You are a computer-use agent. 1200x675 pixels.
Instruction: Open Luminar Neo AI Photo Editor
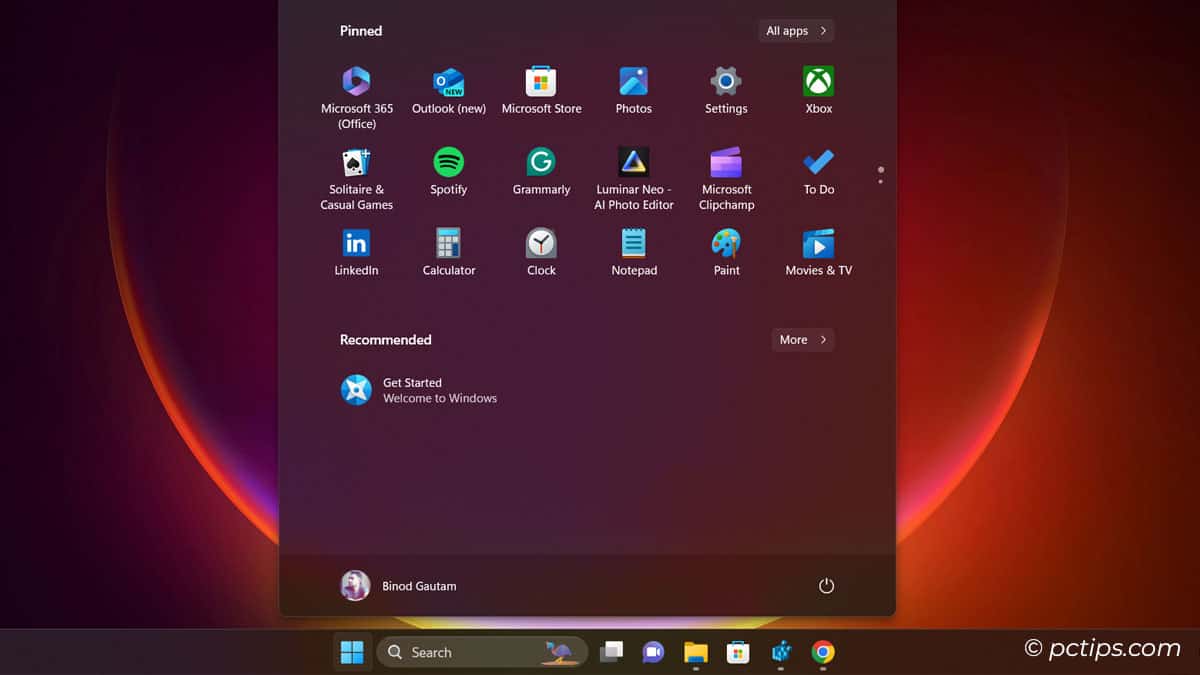click(633, 166)
